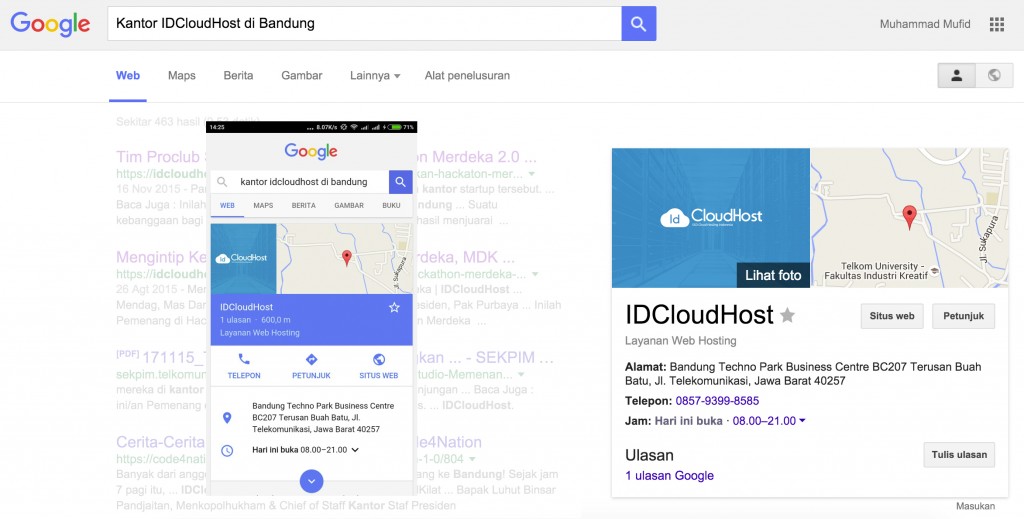Open the 1 ulasan Google link
This screenshot has width=1024, height=519.
[x=669, y=476]
